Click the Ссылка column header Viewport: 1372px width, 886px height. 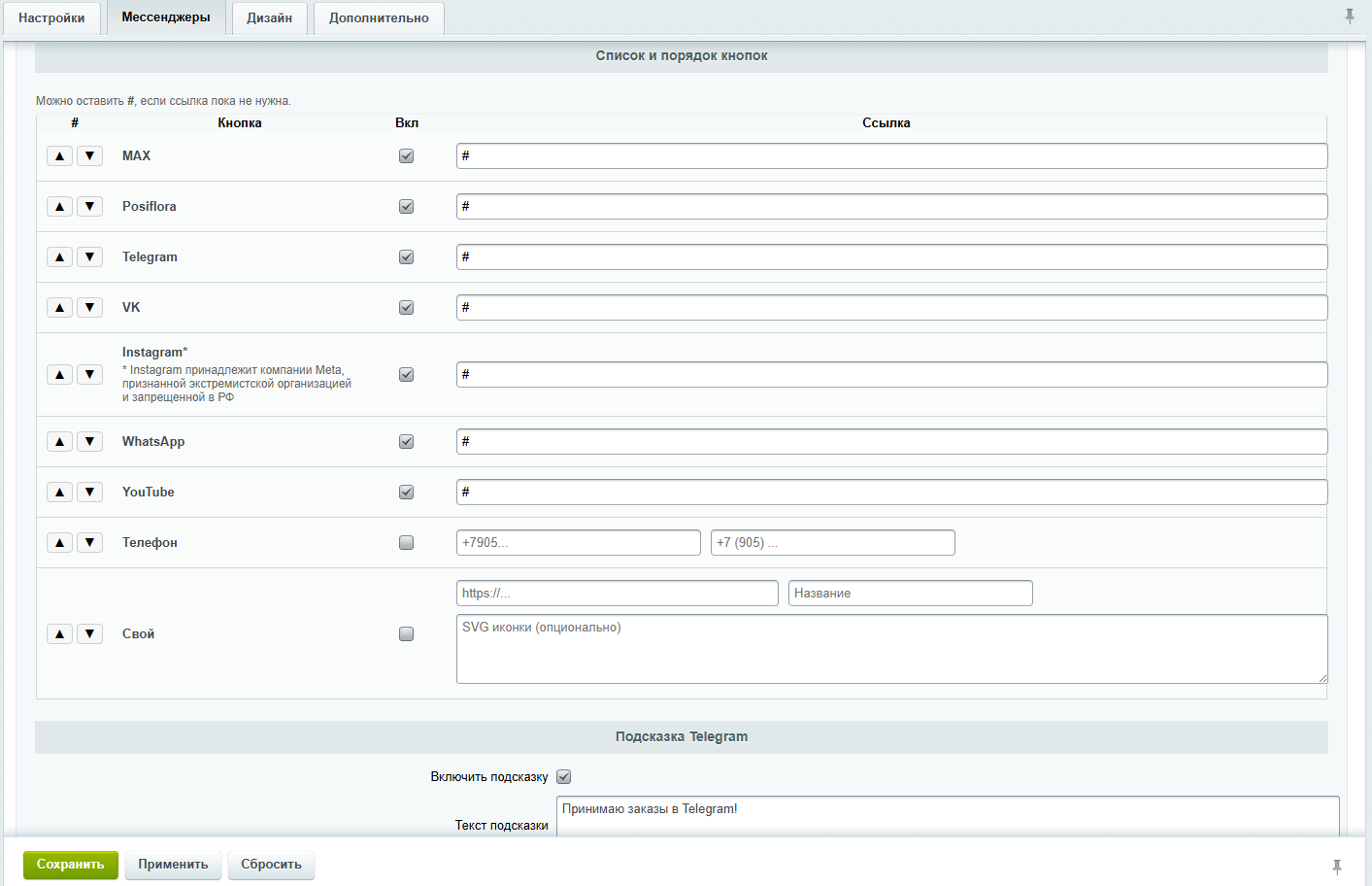point(887,122)
